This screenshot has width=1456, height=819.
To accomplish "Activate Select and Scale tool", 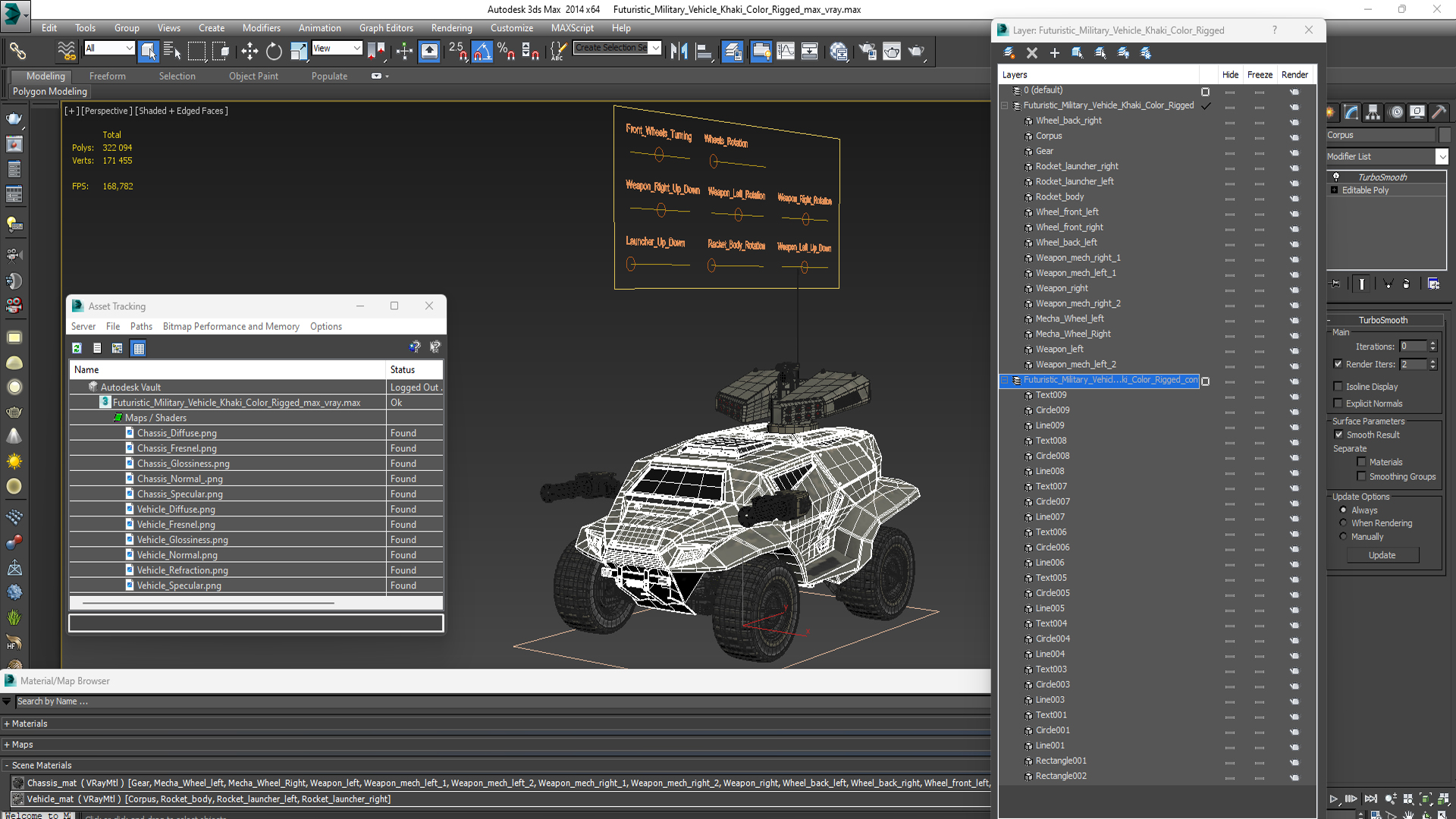I will point(299,51).
